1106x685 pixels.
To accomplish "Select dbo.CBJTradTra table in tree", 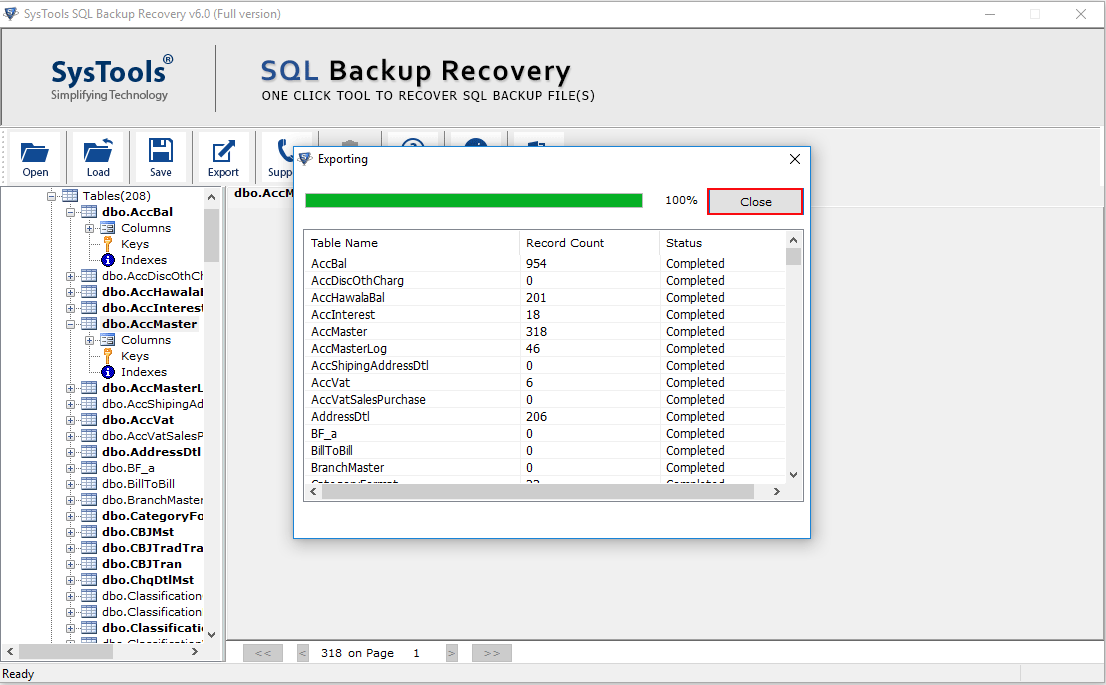I will pos(152,548).
